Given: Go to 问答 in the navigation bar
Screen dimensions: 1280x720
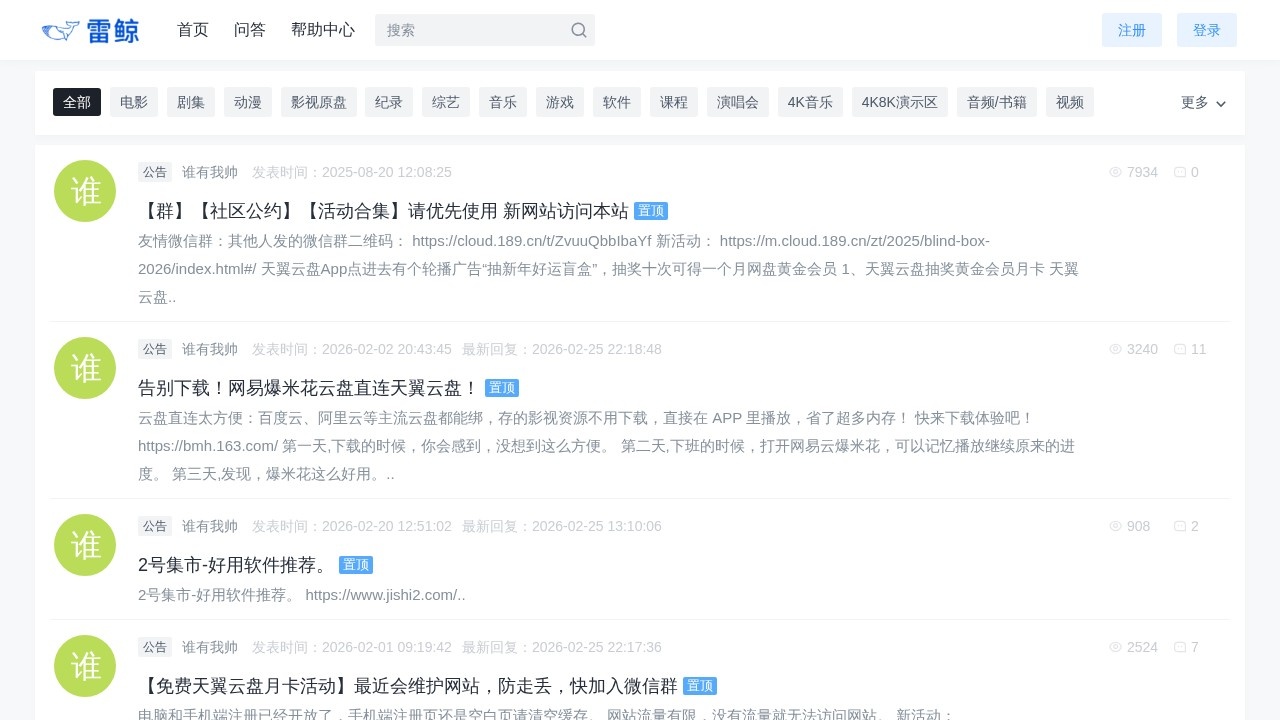Looking at the screenshot, I should (250, 30).
